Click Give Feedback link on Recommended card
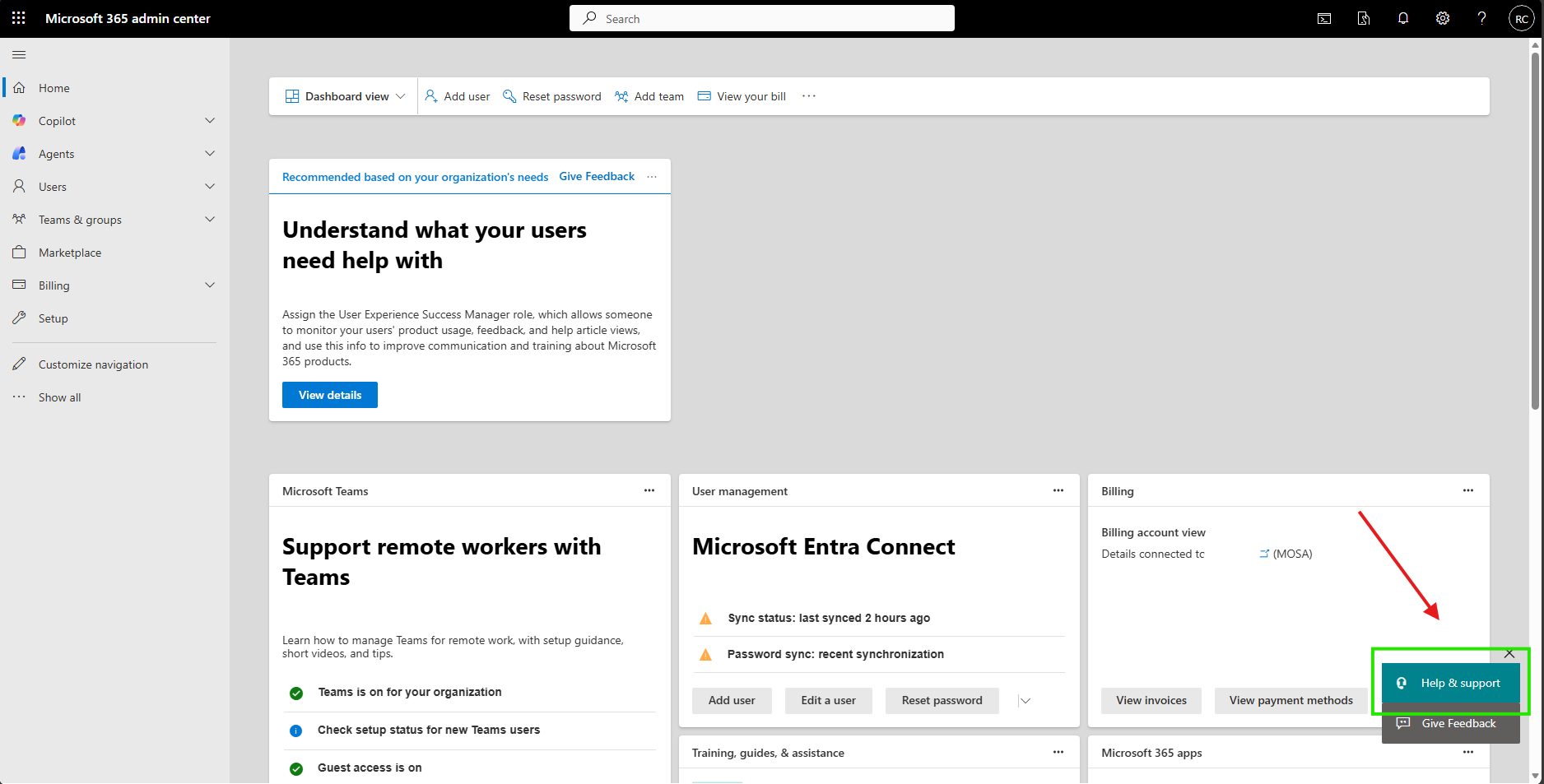The width and height of the screenshot is (1544, 784). (x=597, y=177)
